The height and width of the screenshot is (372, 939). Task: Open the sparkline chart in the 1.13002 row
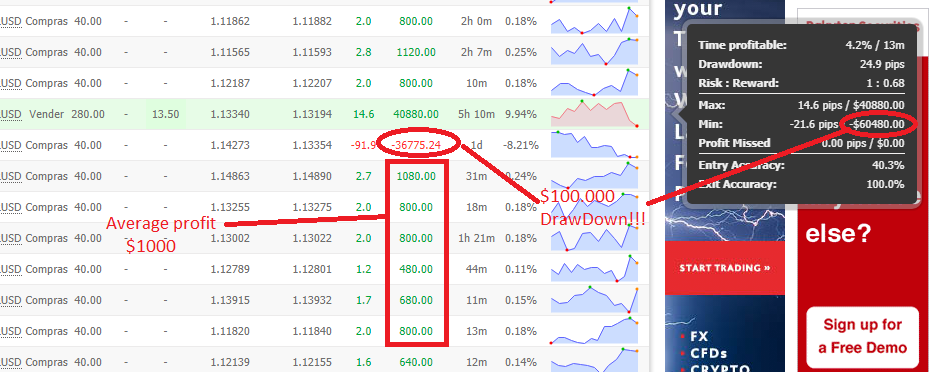pyautogui.click(x=595, y=238)
